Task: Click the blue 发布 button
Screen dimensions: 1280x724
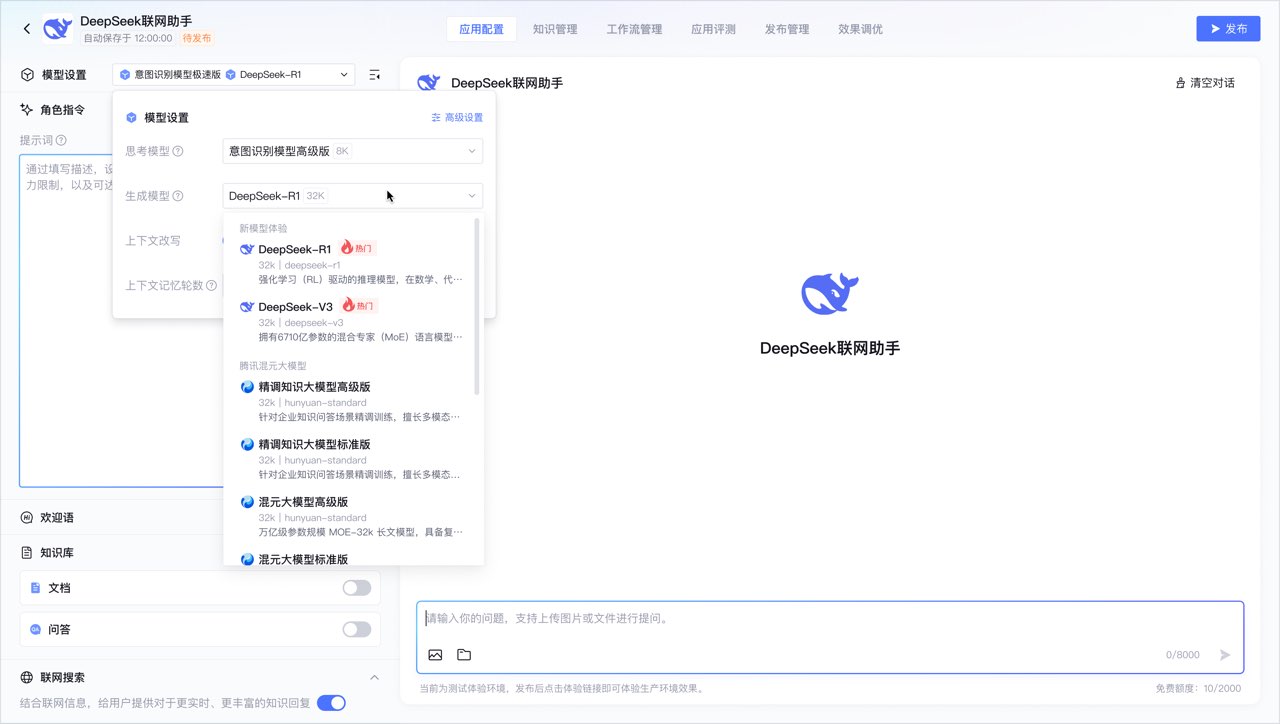Action: click(x=1228, y=29)
